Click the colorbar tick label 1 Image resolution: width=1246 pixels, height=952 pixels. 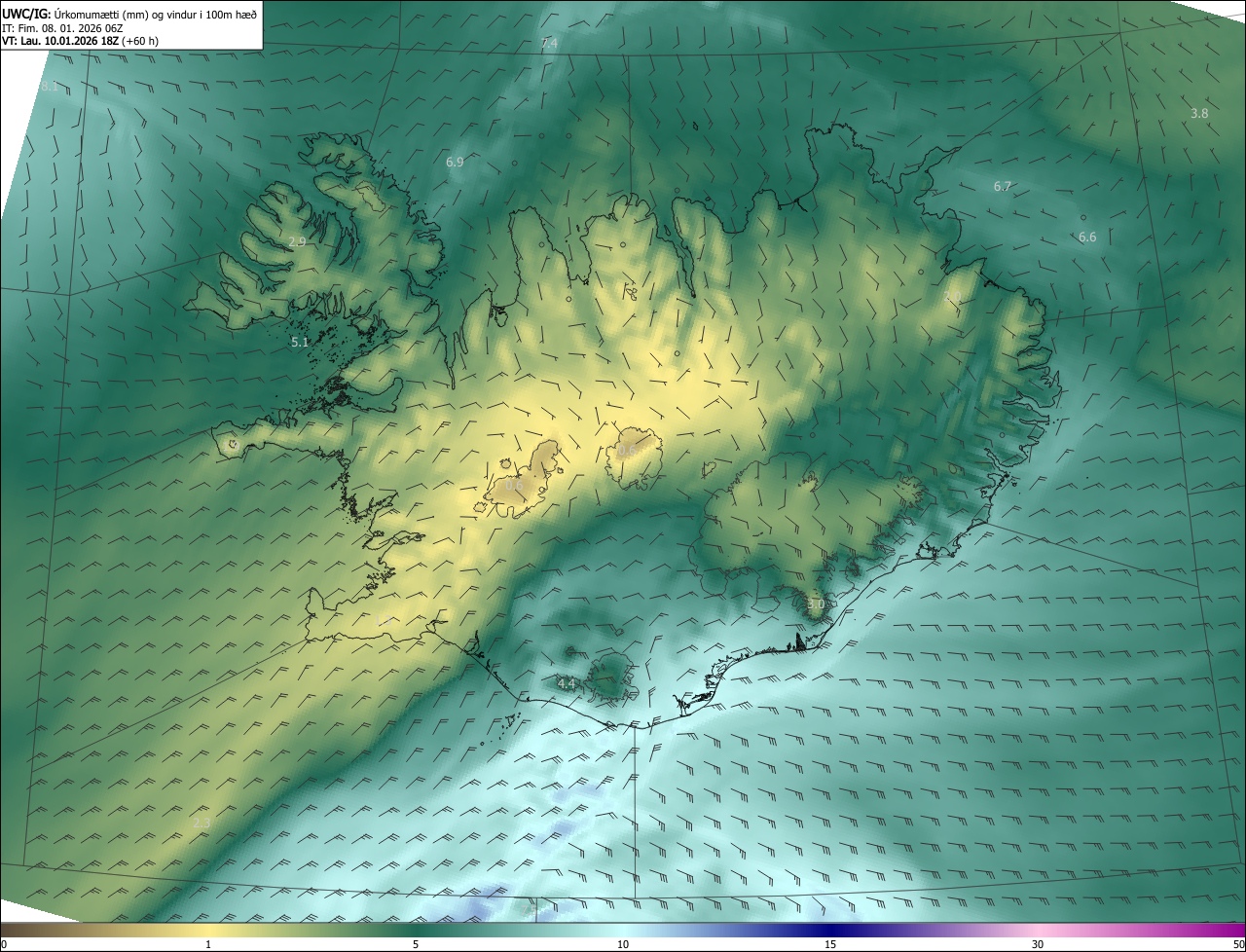point(208,945)
